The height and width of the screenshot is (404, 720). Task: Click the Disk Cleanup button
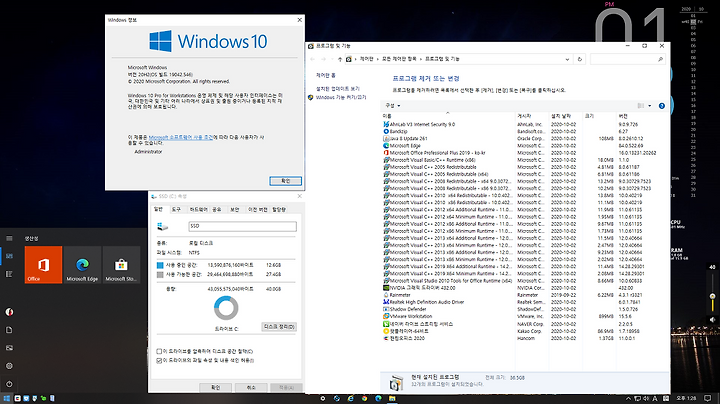279,327
